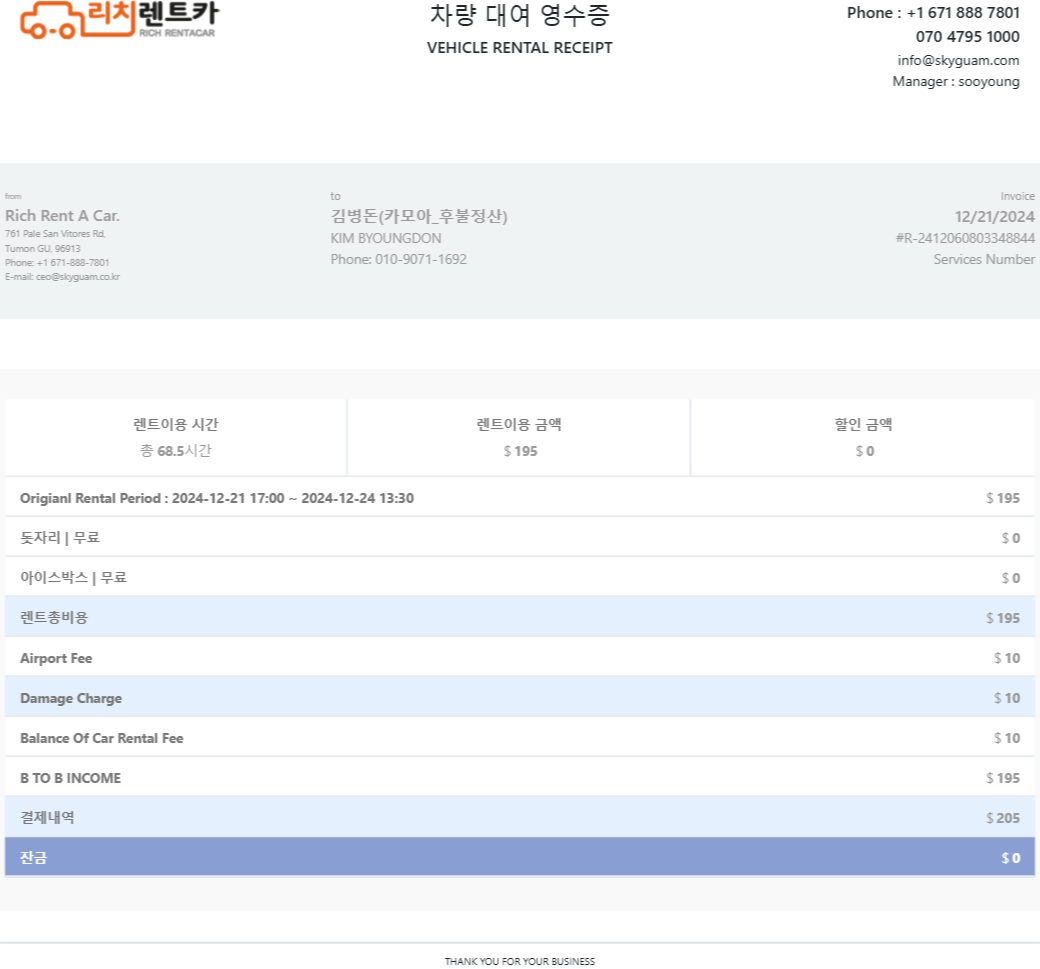The image size is (1040, 969).
Task: Click the 결제내역 $205 row
Action: coord(519,818)
